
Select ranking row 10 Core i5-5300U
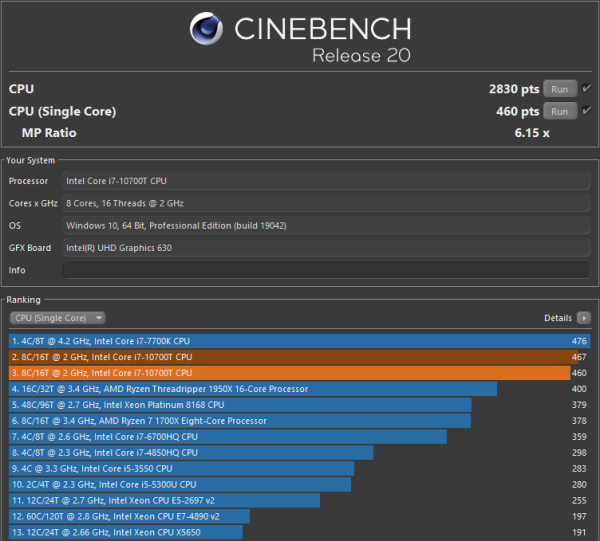tap(300, 484)
